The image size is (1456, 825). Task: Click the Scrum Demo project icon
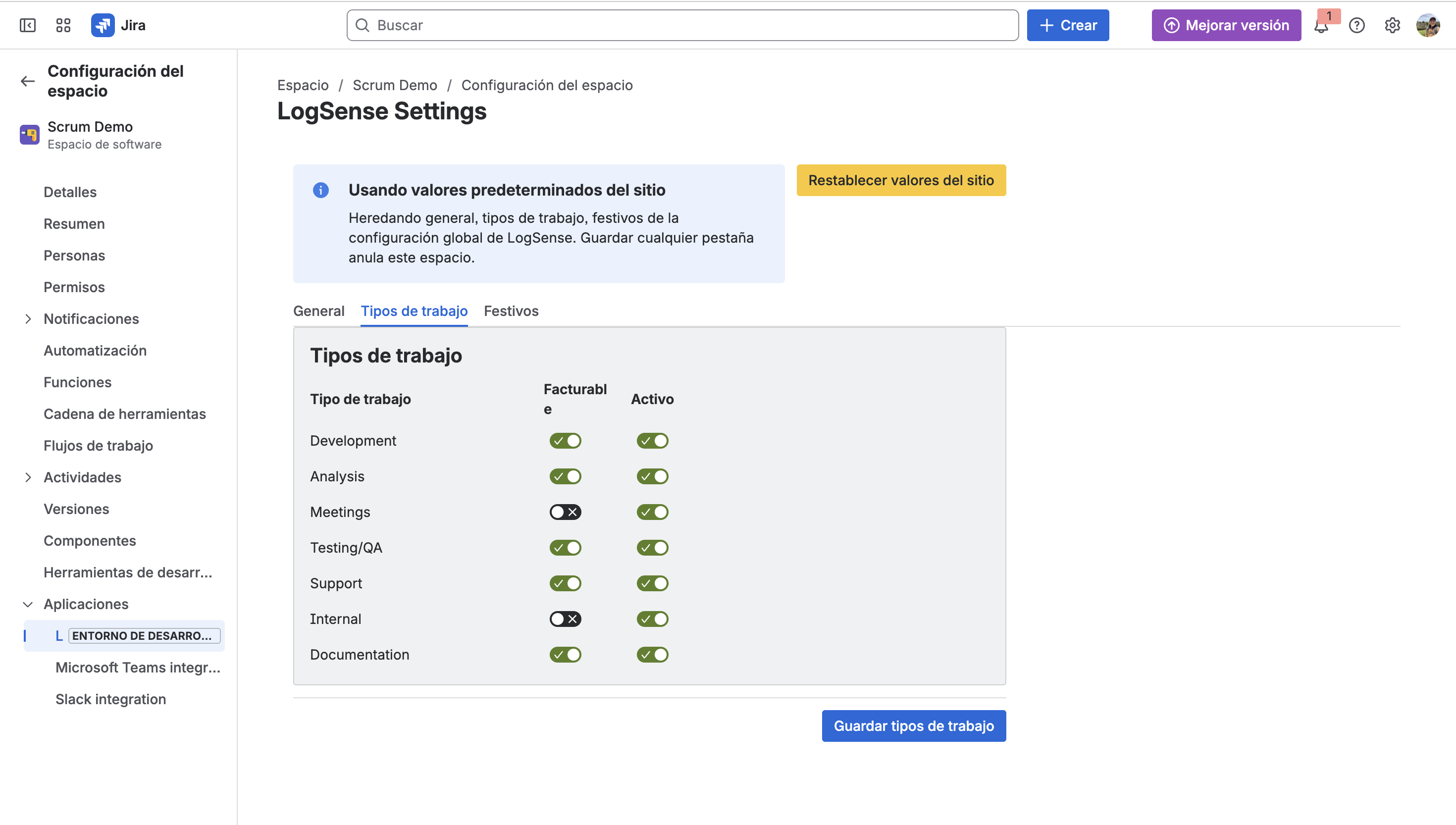[29, 135]
